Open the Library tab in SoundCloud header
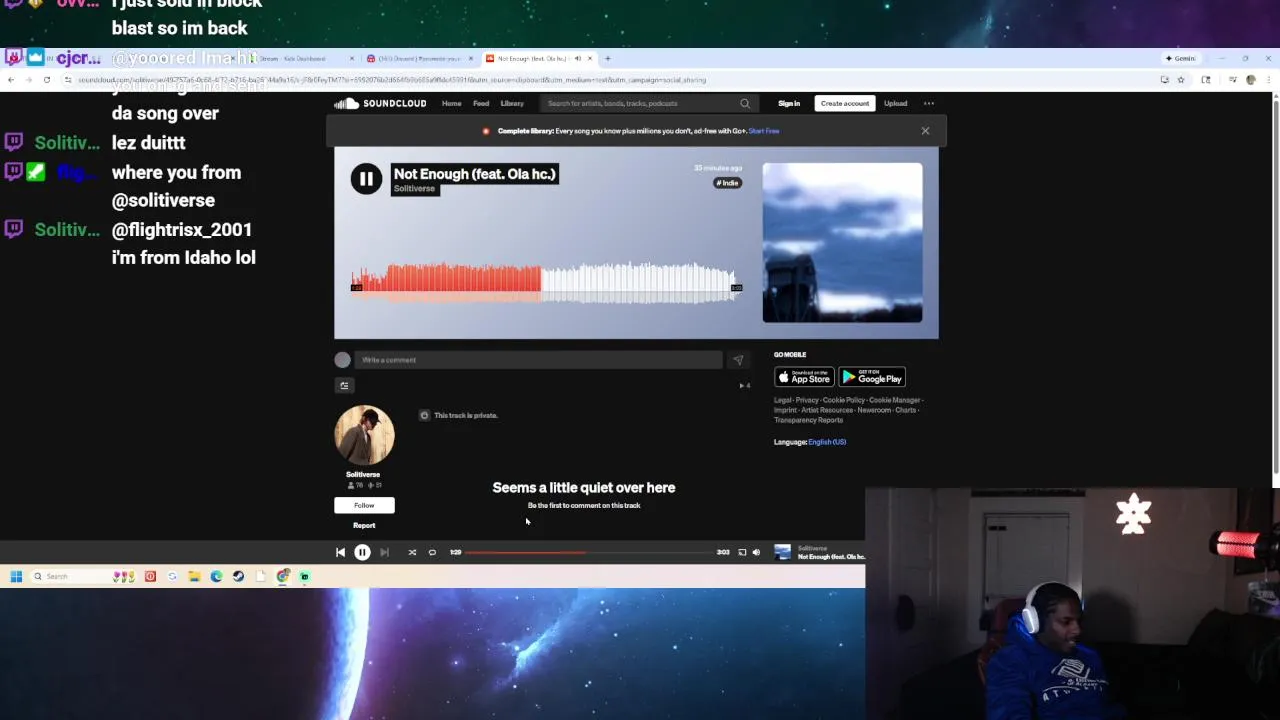1280x720 pixels. coord(512,103)
